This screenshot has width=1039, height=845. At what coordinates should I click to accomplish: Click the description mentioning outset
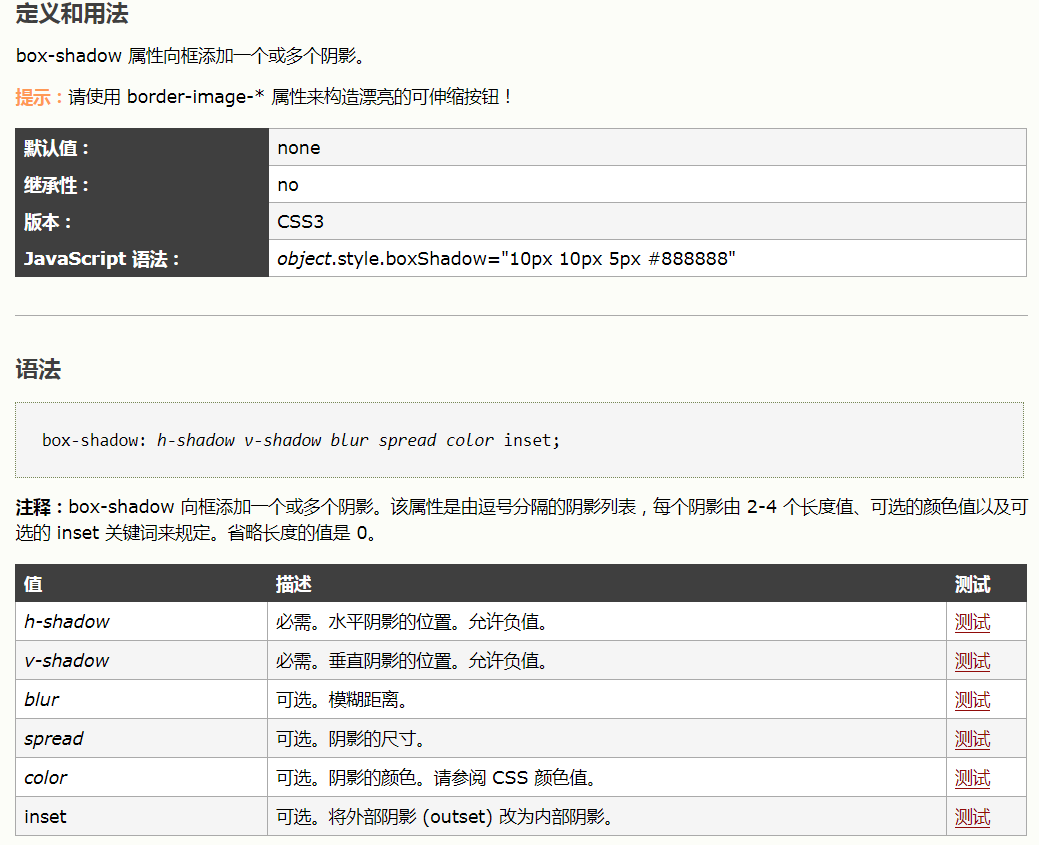(x=443, y=818)
